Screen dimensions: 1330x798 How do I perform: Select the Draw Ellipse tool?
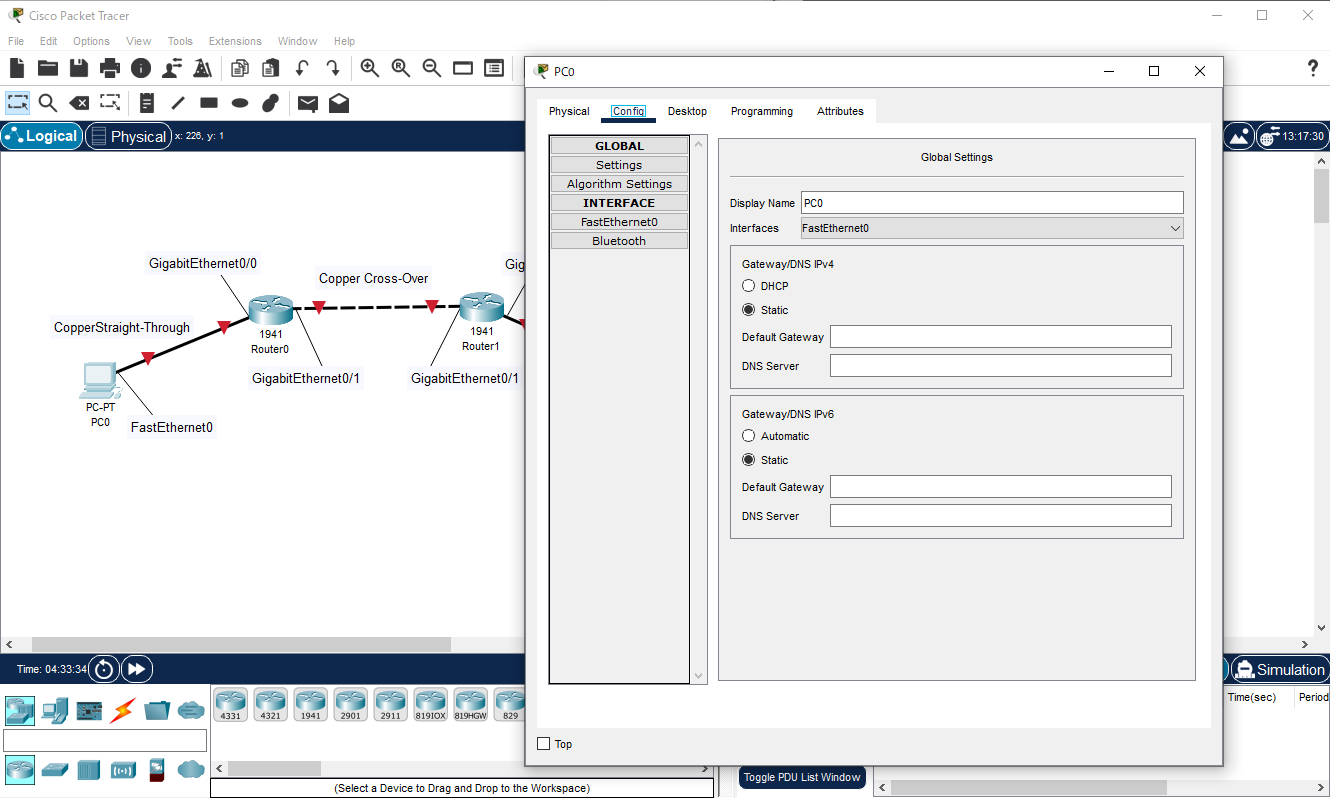pyautogui.click(x=240, y=103)
